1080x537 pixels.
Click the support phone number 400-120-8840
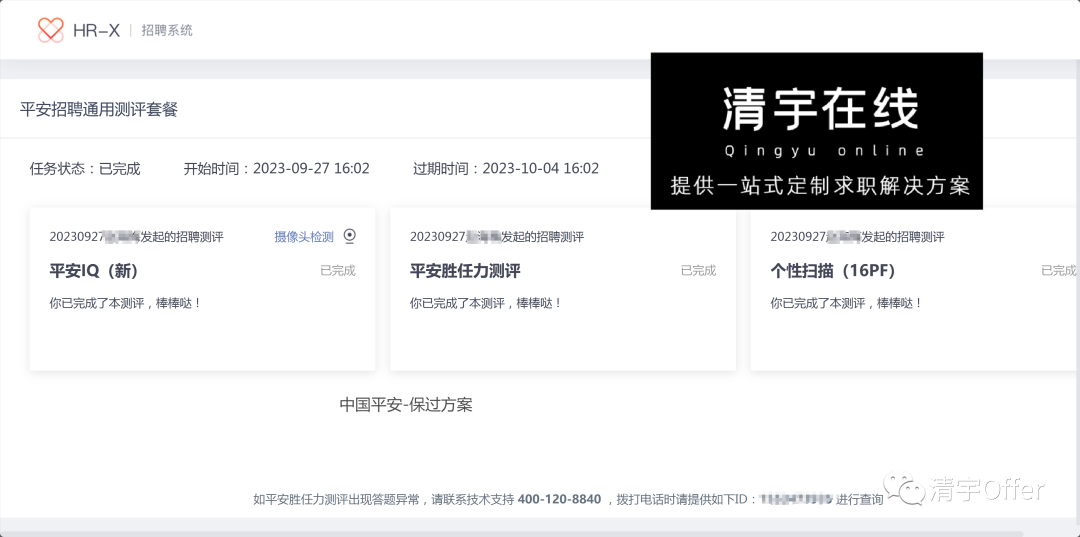[559, 499]
